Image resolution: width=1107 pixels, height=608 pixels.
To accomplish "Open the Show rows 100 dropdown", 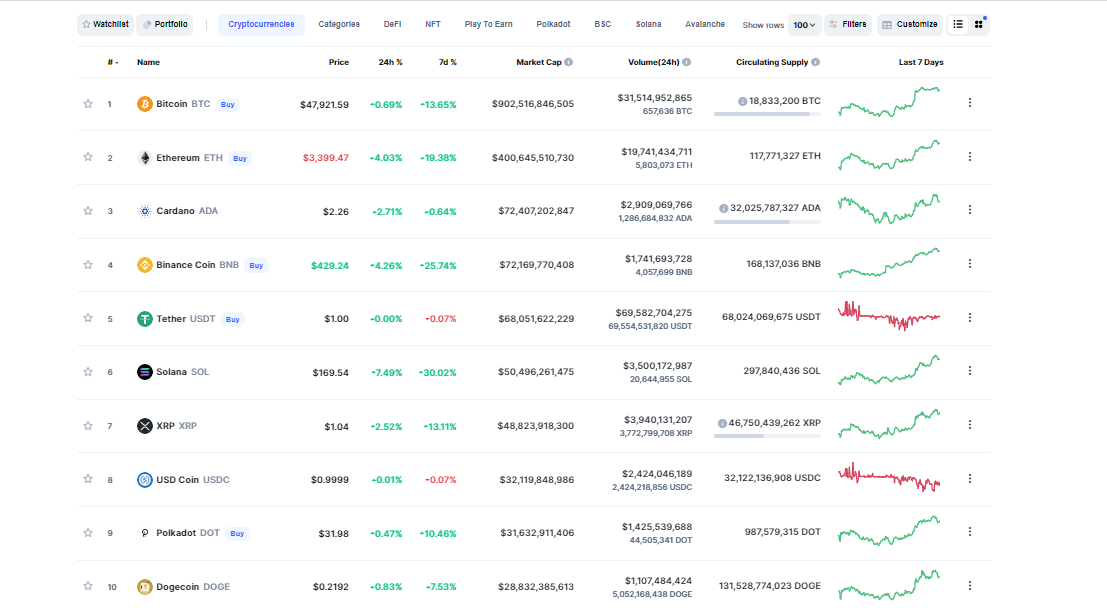I will click(805, 25).
